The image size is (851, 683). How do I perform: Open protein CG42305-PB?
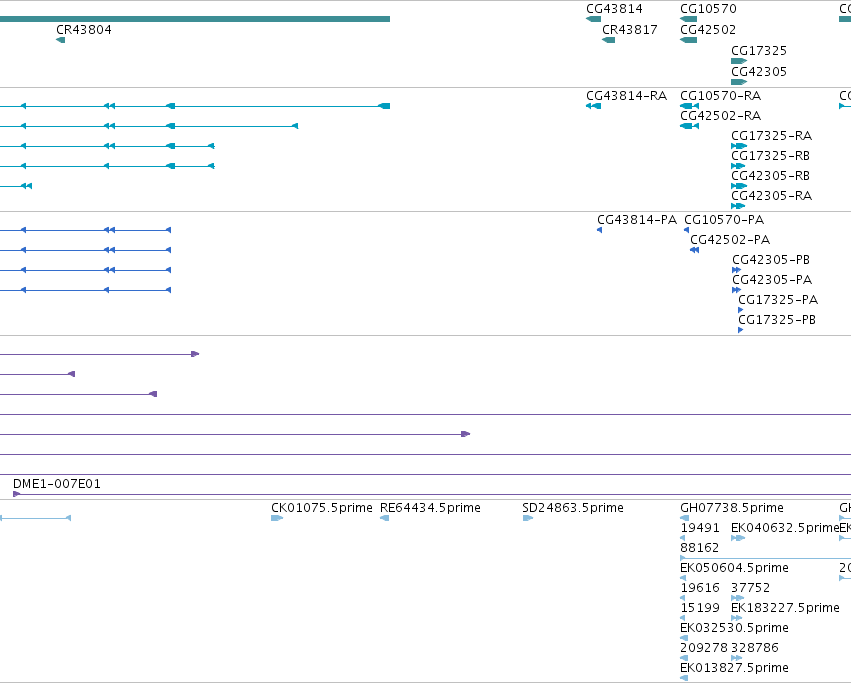click(x=736, y=270)
